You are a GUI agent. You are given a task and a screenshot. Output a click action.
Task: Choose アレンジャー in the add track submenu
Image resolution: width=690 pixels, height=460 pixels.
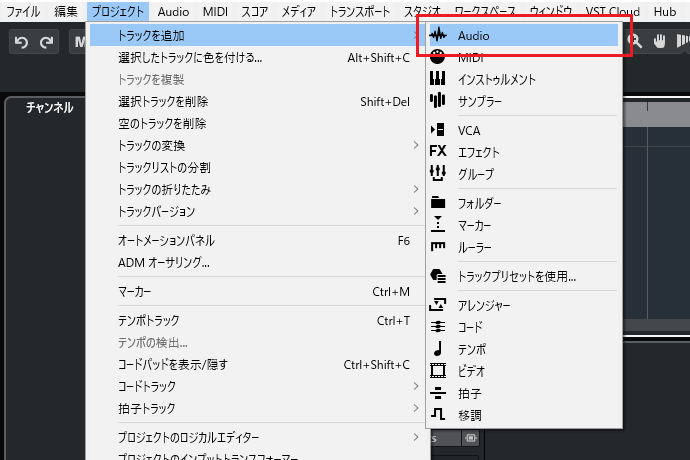(524, 305)
